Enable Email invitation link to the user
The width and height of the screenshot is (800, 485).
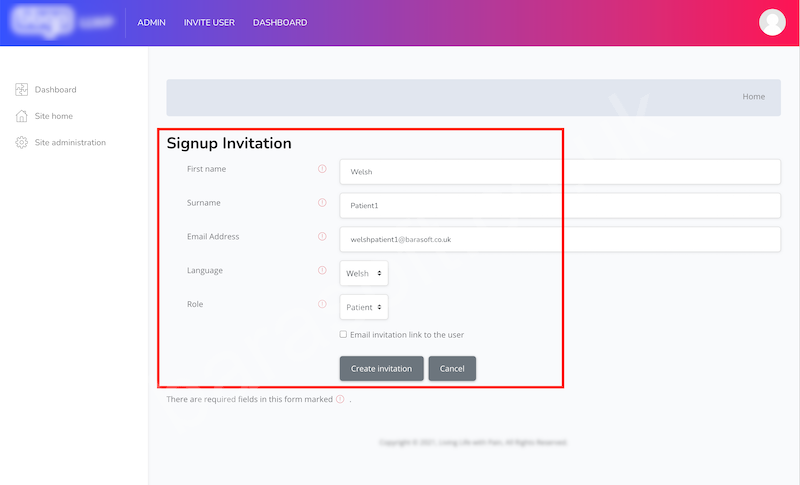343,335
